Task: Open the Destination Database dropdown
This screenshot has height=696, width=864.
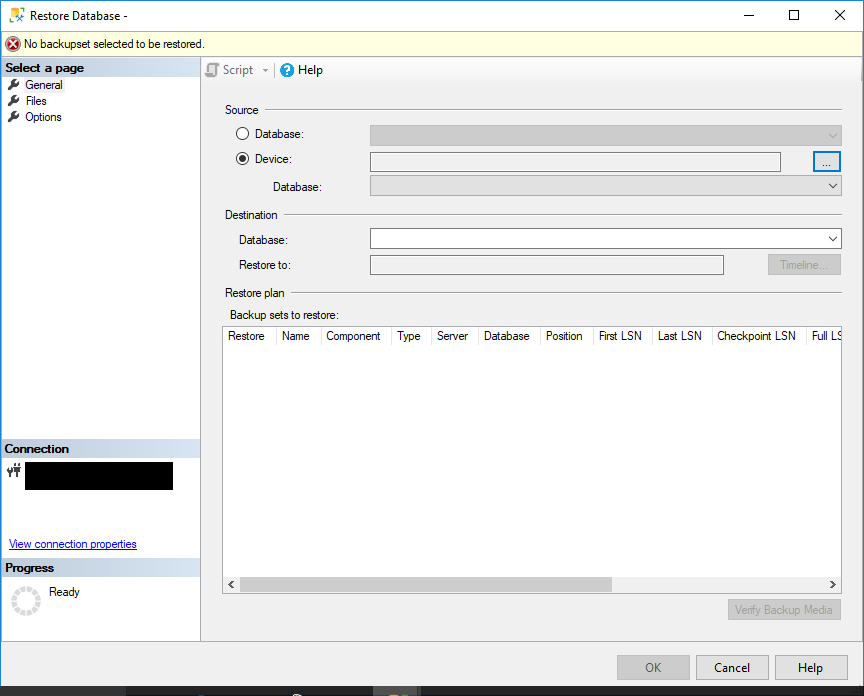Action: point(832,239)
